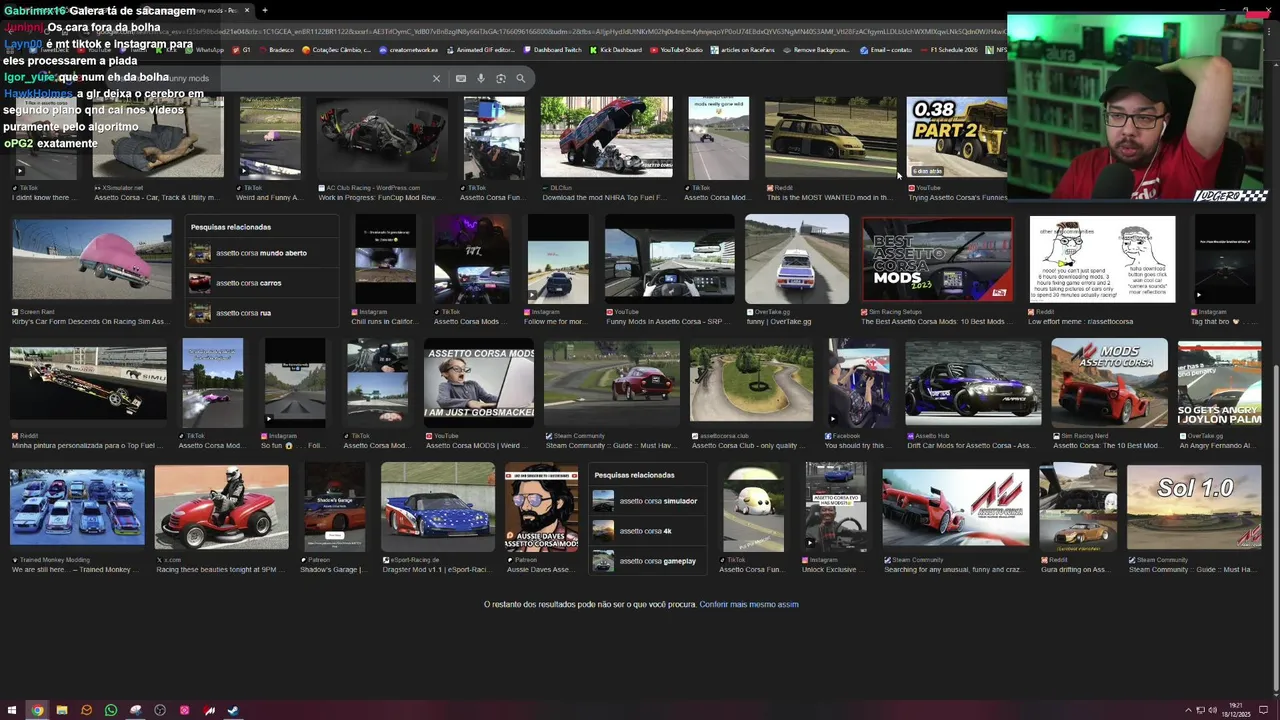Open the 'Sol 1.0' Steam Community thumbnail

click(x=1194, y=506)
